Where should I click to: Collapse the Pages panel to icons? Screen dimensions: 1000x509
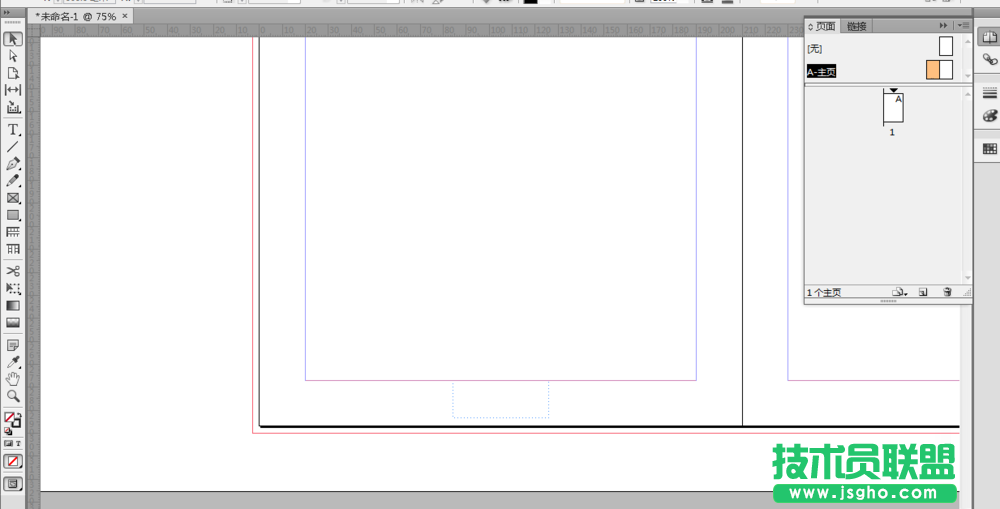tap(943, 26)
